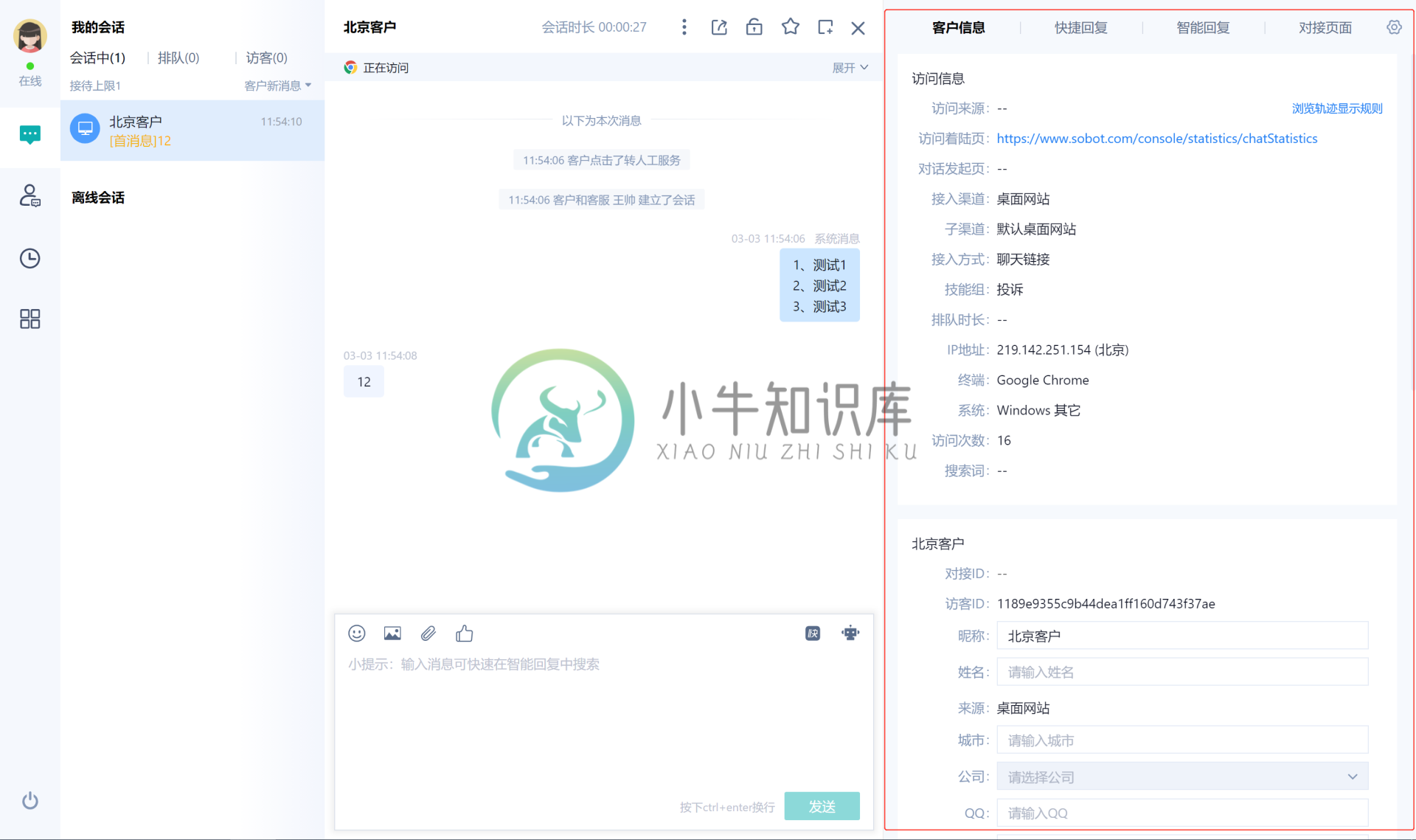Viewport: 1416px width, 840px height.
Task: Open the 浏览轨迹显示规则 link
Action: (x=1337, y=108)
